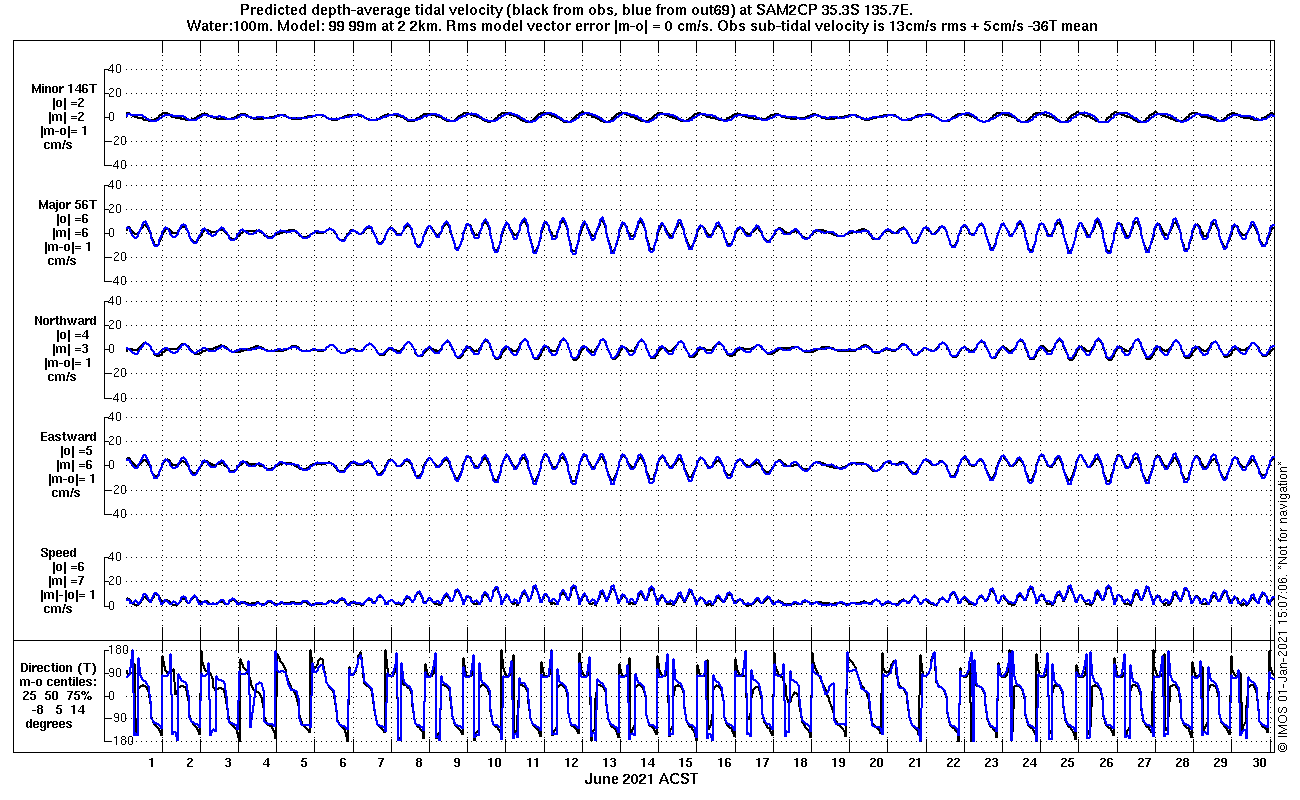Click the day '24' label on the date axis
The width and height of the screenshot is (1300, 800).
[1030, 762]
